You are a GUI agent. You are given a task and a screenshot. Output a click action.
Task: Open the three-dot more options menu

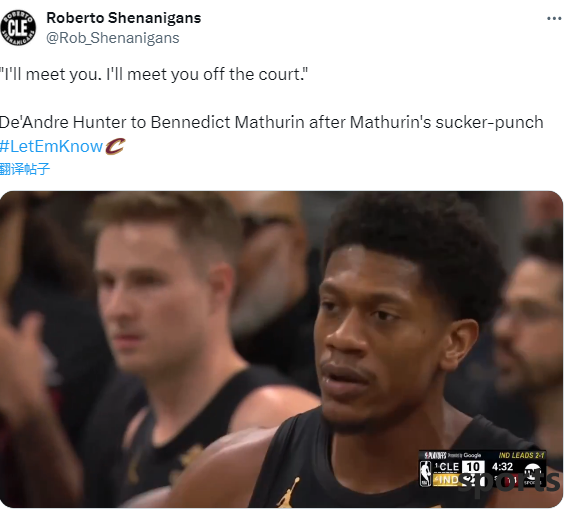pyautogui.click(x=554, y=18)
